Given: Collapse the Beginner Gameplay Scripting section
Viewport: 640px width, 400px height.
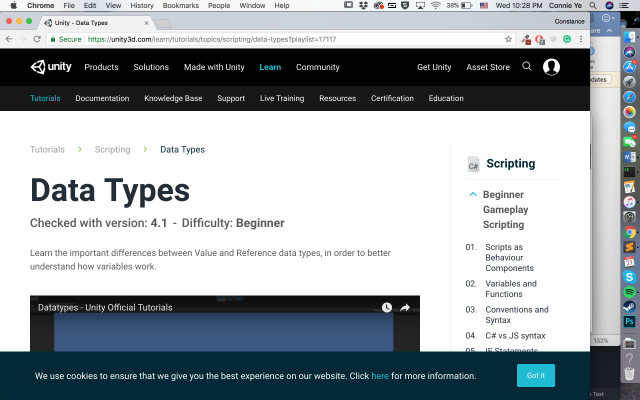Looking at the screenshot, I should (473, 194).
